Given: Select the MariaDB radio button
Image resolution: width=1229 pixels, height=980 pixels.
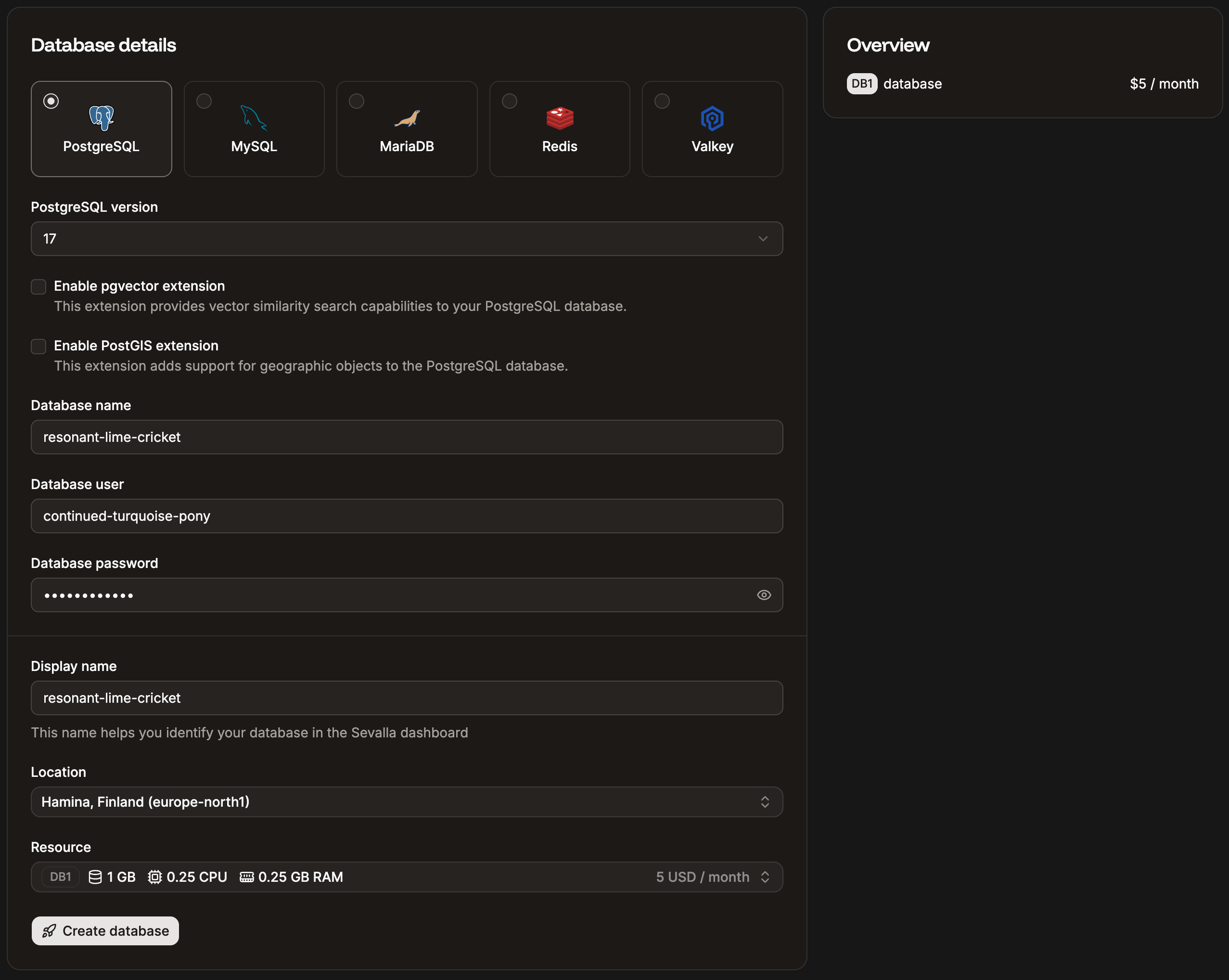Looking at the screenshot, I should pos(357,101).
